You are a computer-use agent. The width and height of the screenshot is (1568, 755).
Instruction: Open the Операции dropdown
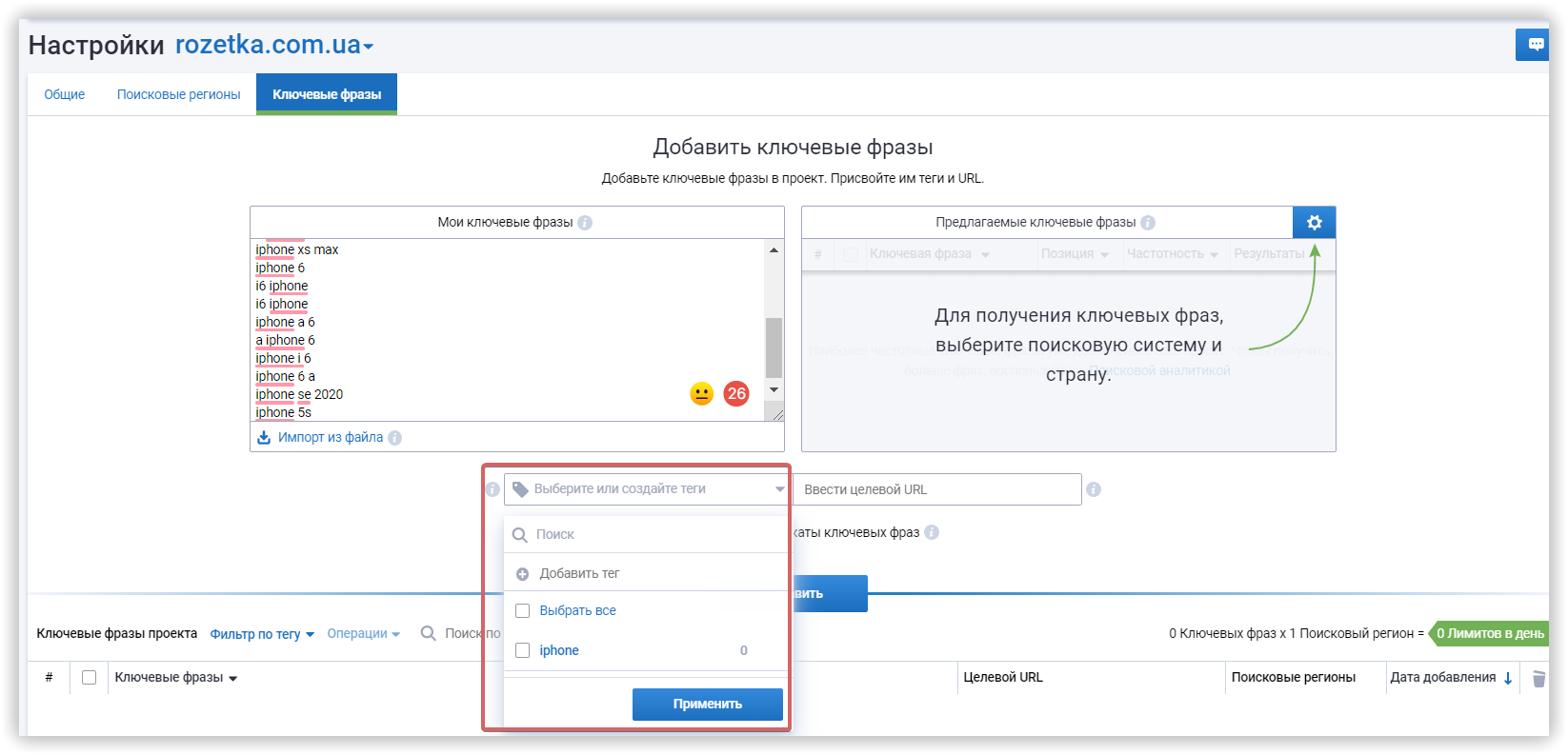click(x=363, y=633)
